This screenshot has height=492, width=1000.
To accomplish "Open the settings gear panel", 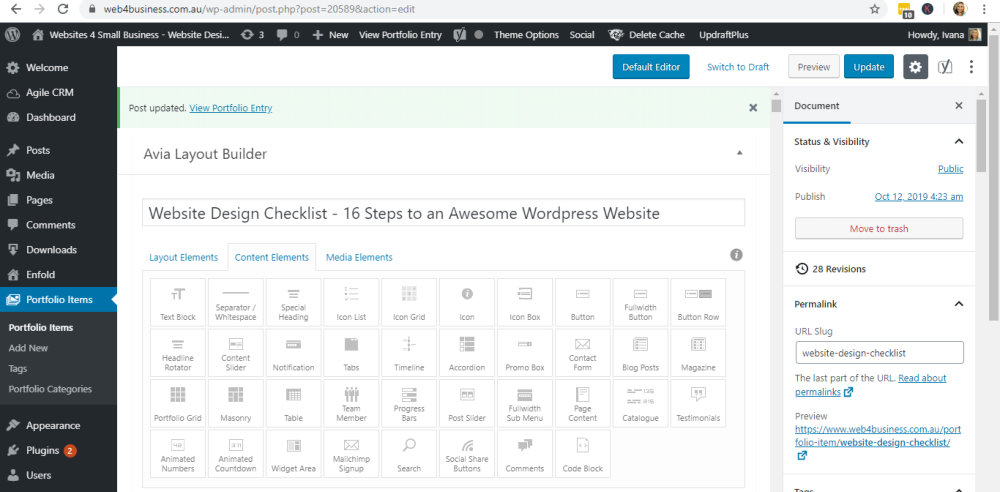I will coord(915,66).
